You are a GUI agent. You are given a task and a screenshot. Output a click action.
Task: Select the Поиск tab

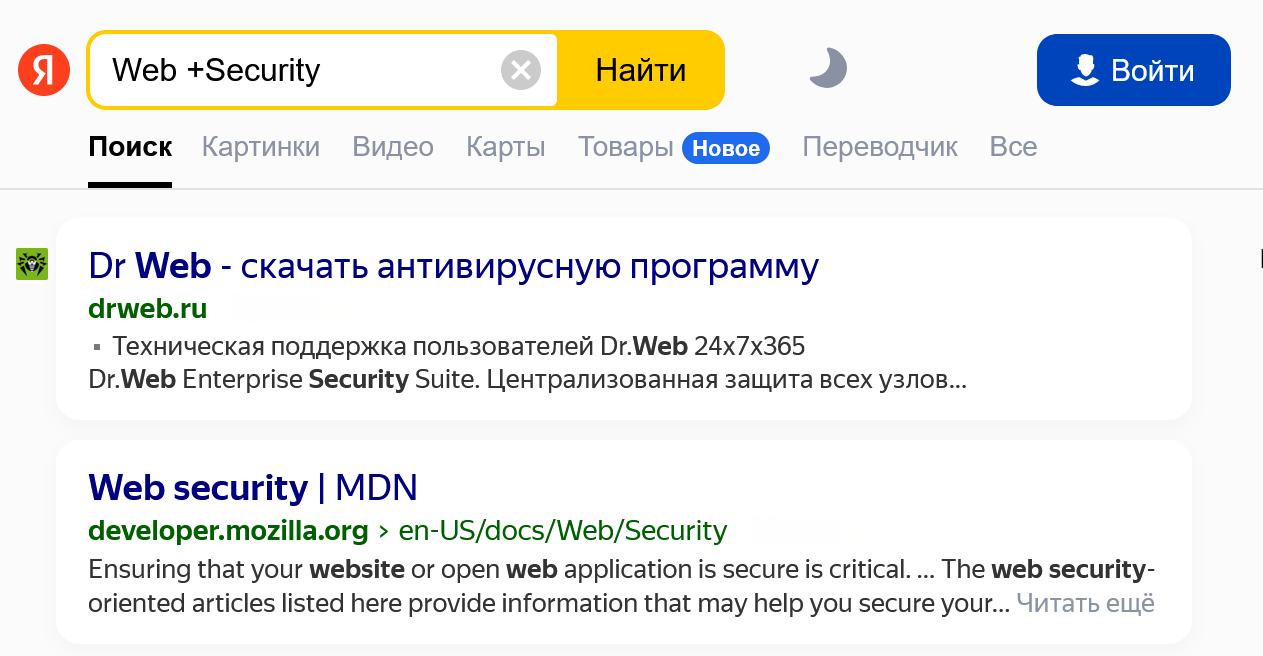point(130,148)
